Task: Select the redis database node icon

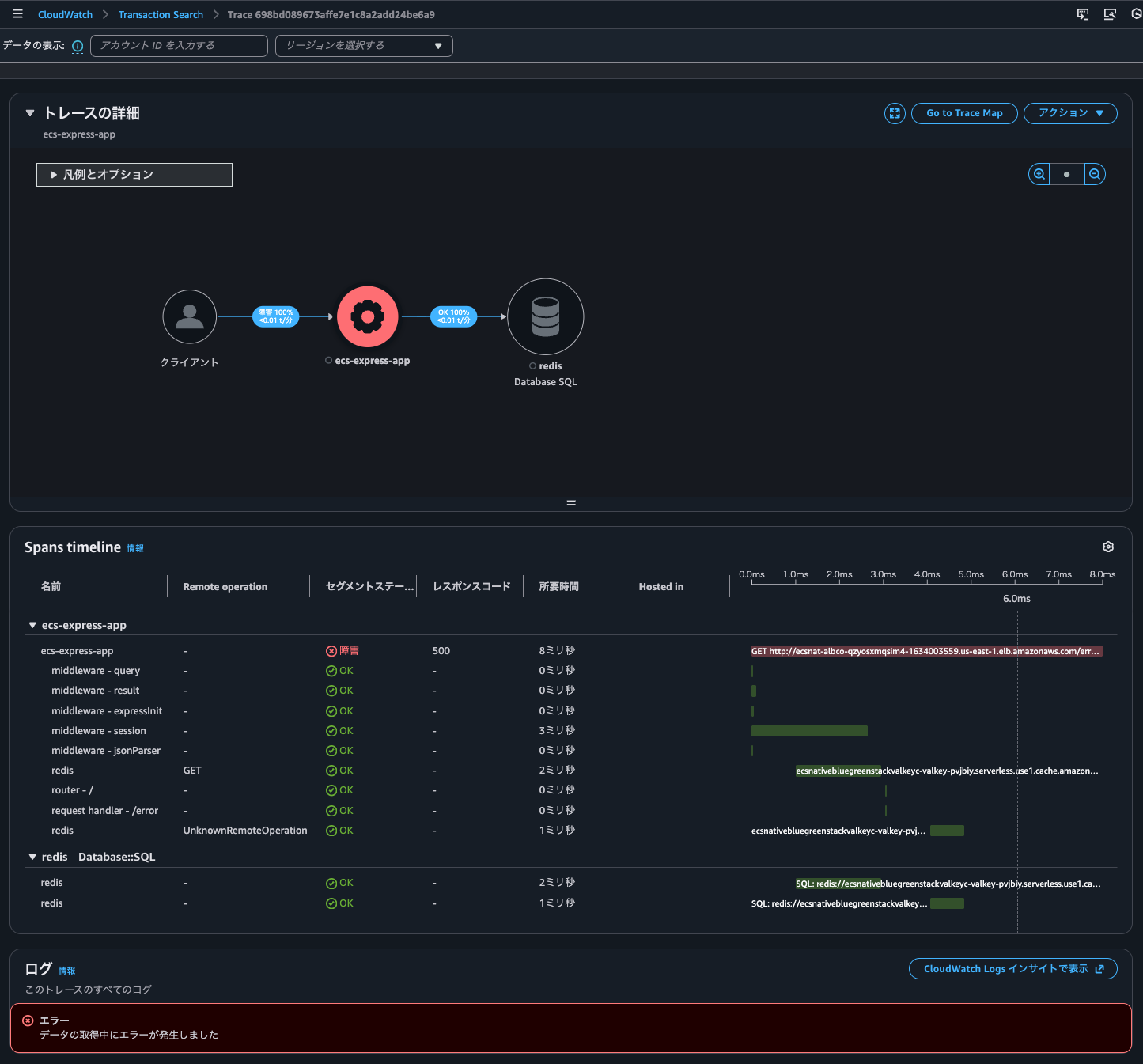Action: pyautogui.click(x=545, y=316)
